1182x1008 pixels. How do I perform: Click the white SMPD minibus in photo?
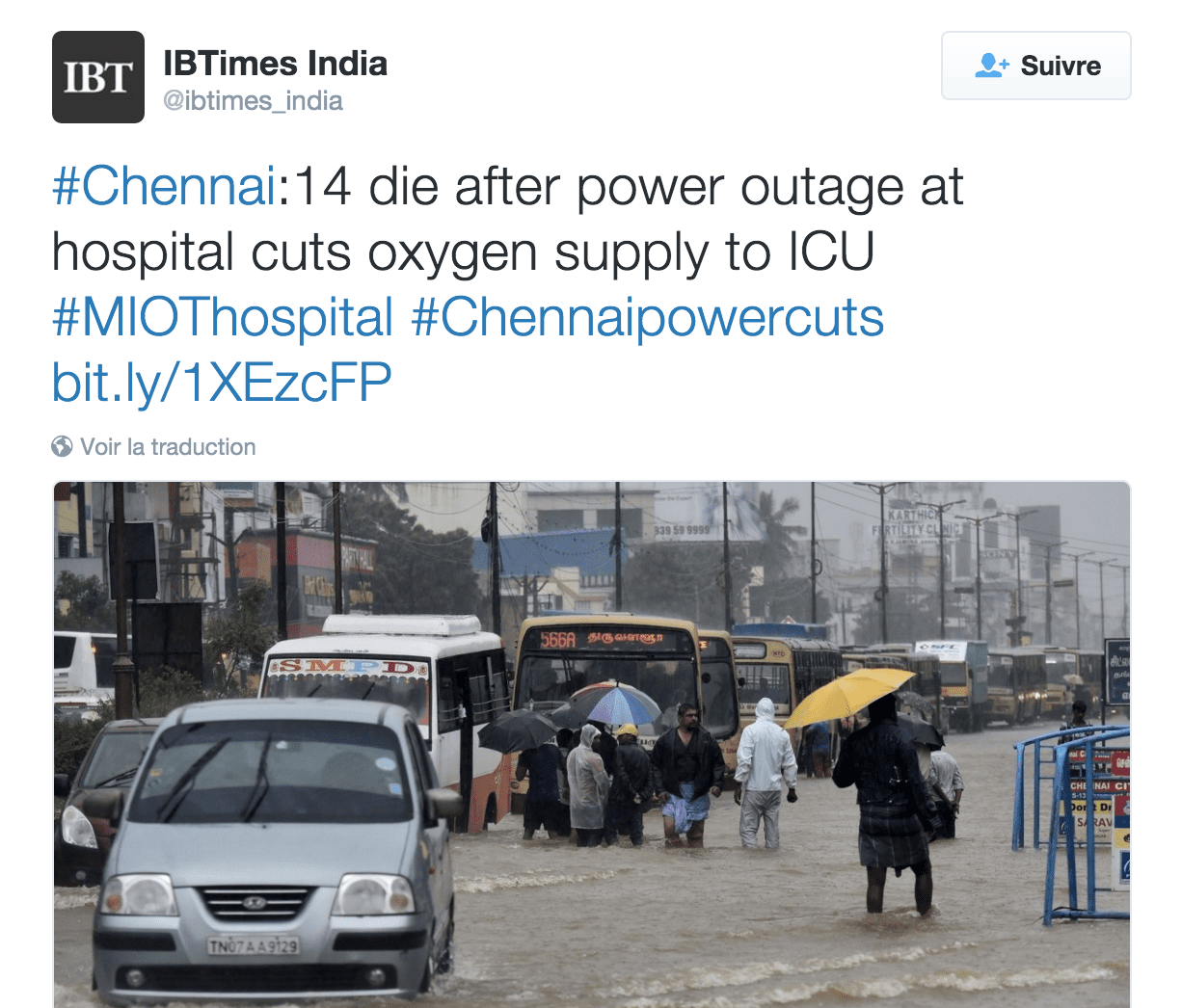[386, 703]
